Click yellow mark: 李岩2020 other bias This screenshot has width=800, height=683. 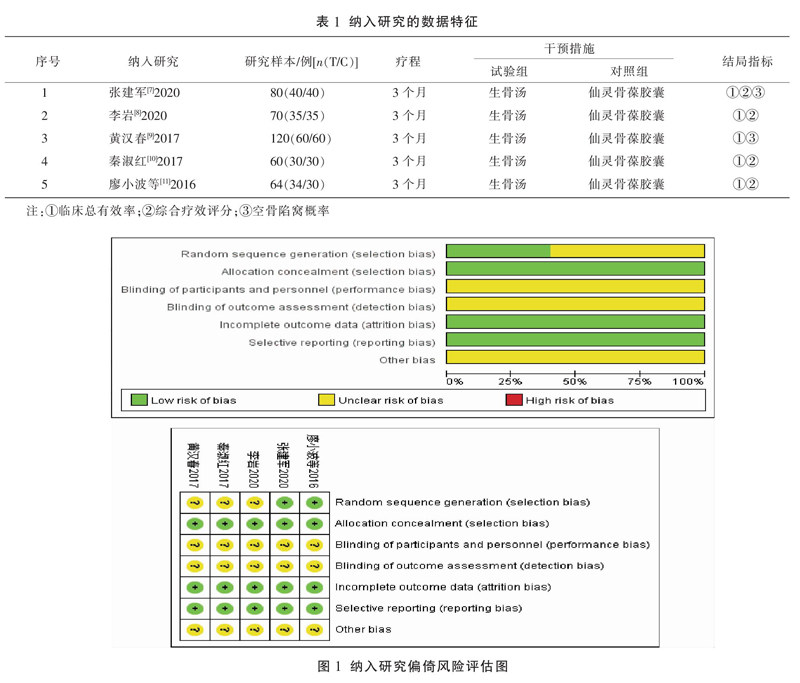(255, 630)
